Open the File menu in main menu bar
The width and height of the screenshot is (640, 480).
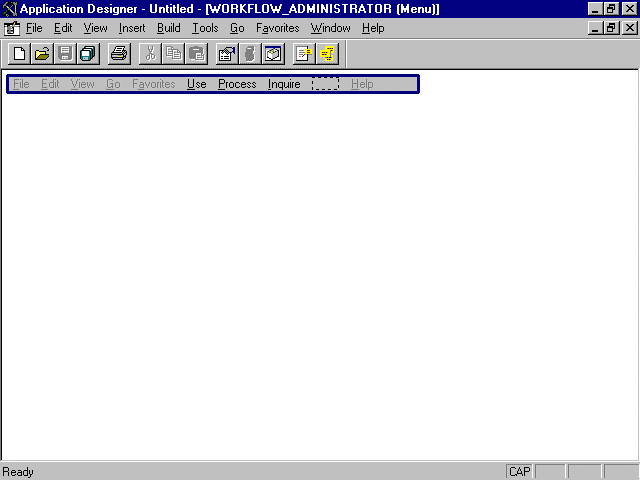coord(34,28)
